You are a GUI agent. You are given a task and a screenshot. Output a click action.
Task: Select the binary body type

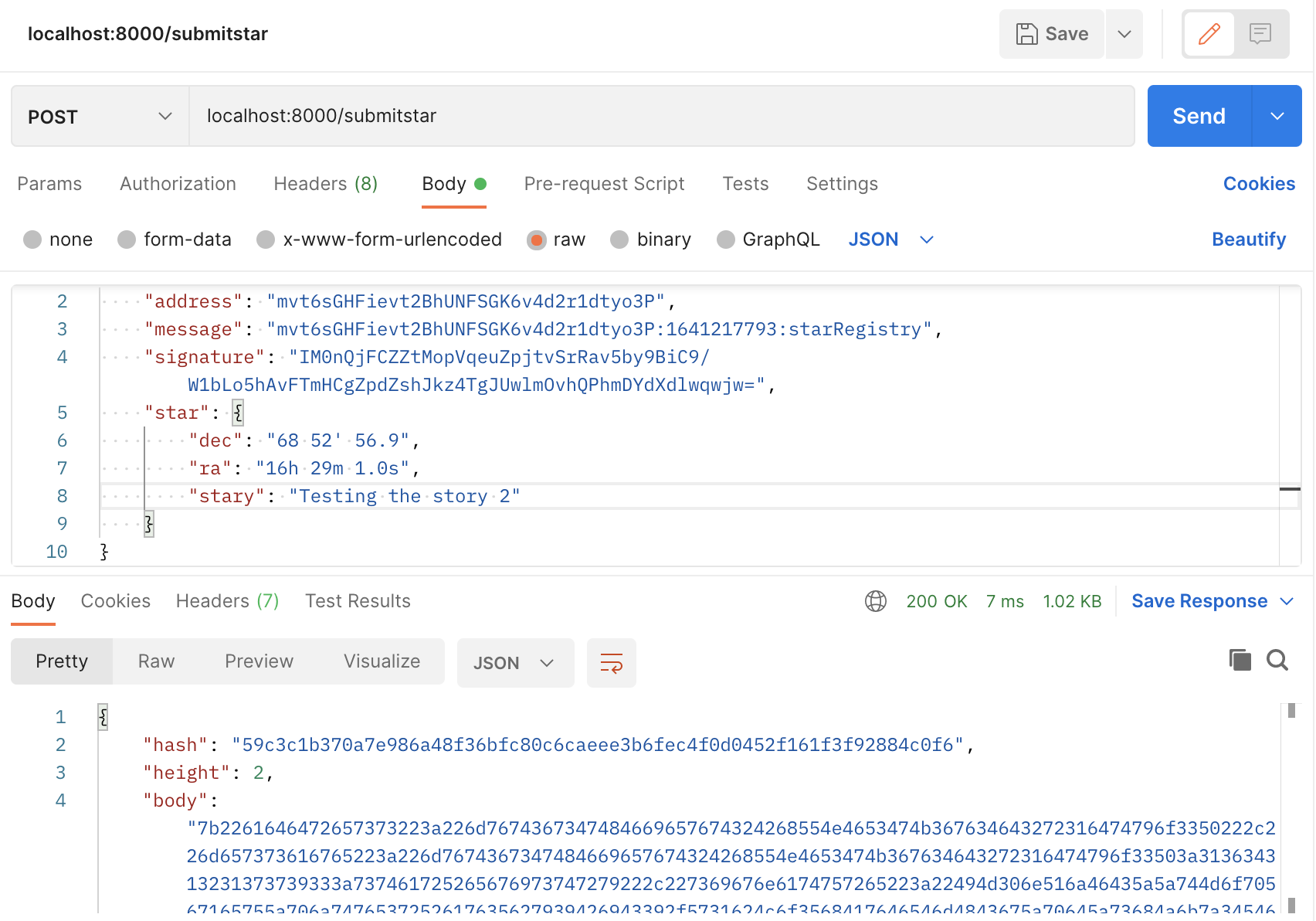tap(650, 240)
